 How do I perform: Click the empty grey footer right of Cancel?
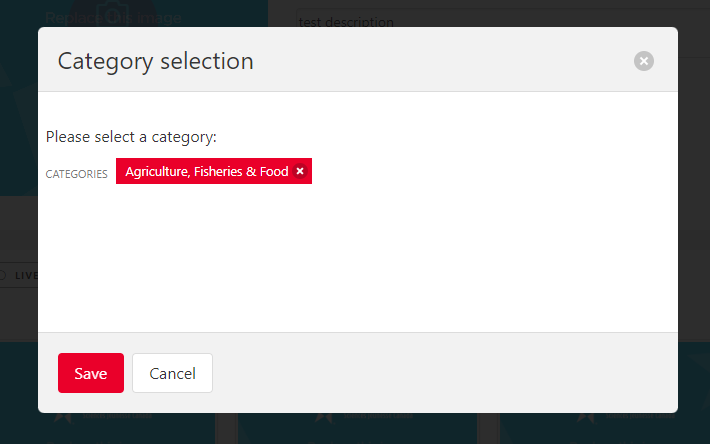click(x=440, y=373)
